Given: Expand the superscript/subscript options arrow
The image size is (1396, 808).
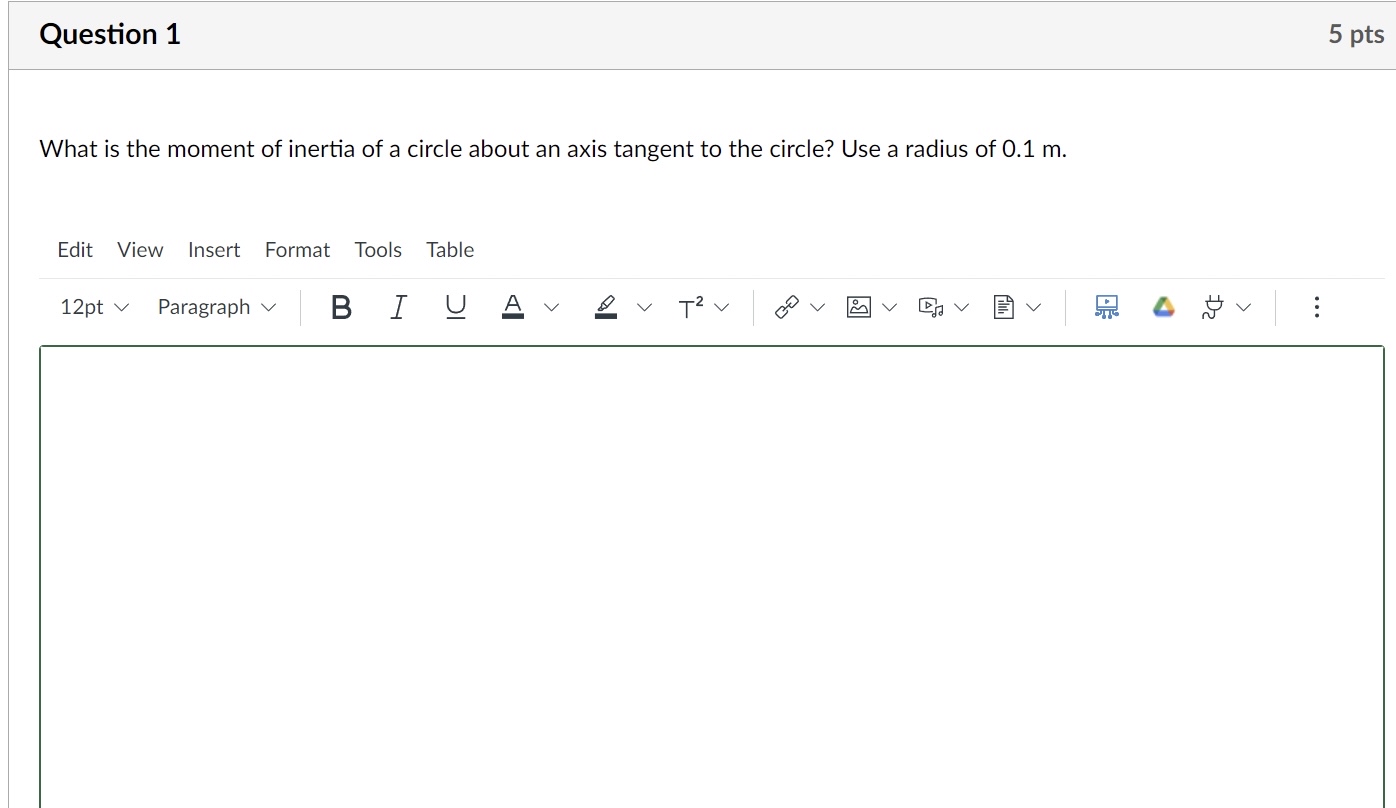Looking at the screenshot, I should tap(722, 308).
